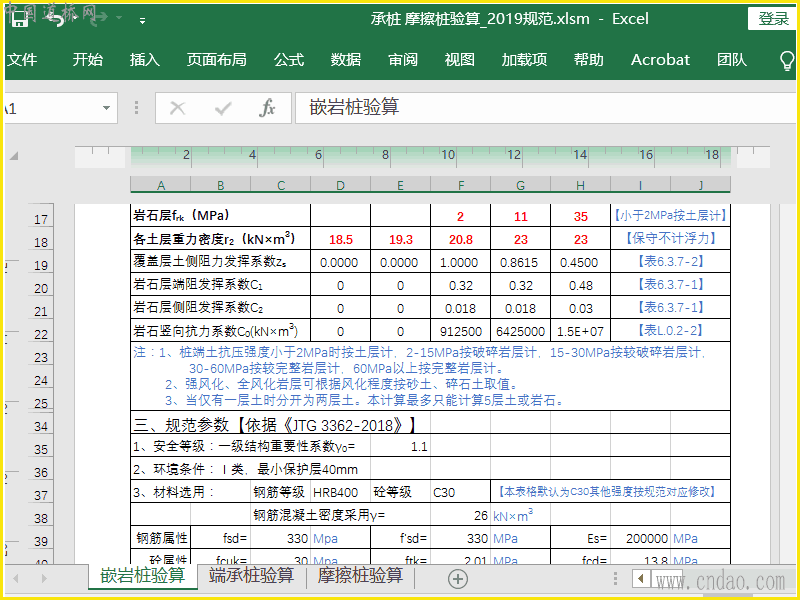
Task: Select column F header
Action: pyautogui.click(x=461, y=185)
